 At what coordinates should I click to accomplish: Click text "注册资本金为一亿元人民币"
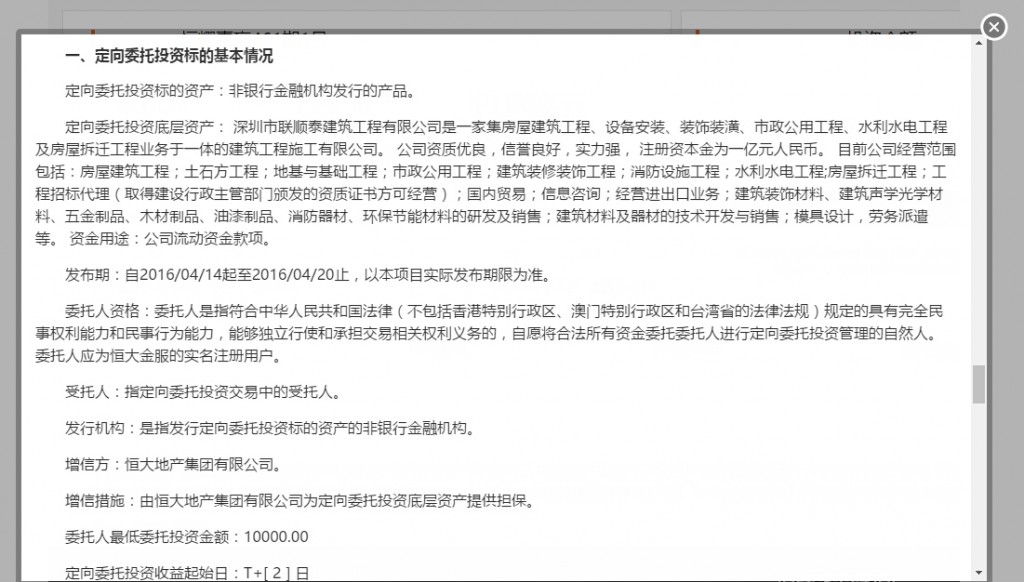[x=728, y=150]
